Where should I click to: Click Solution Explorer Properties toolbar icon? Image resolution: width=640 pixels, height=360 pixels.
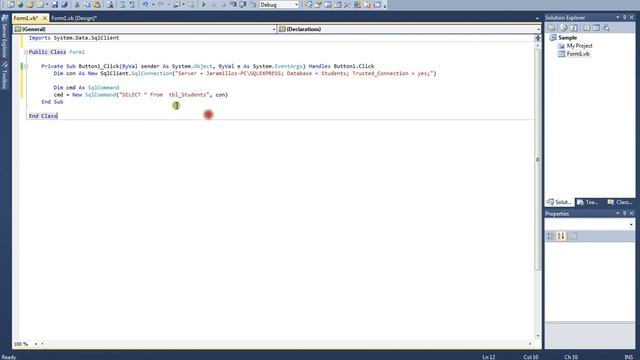tap(552, 28)
